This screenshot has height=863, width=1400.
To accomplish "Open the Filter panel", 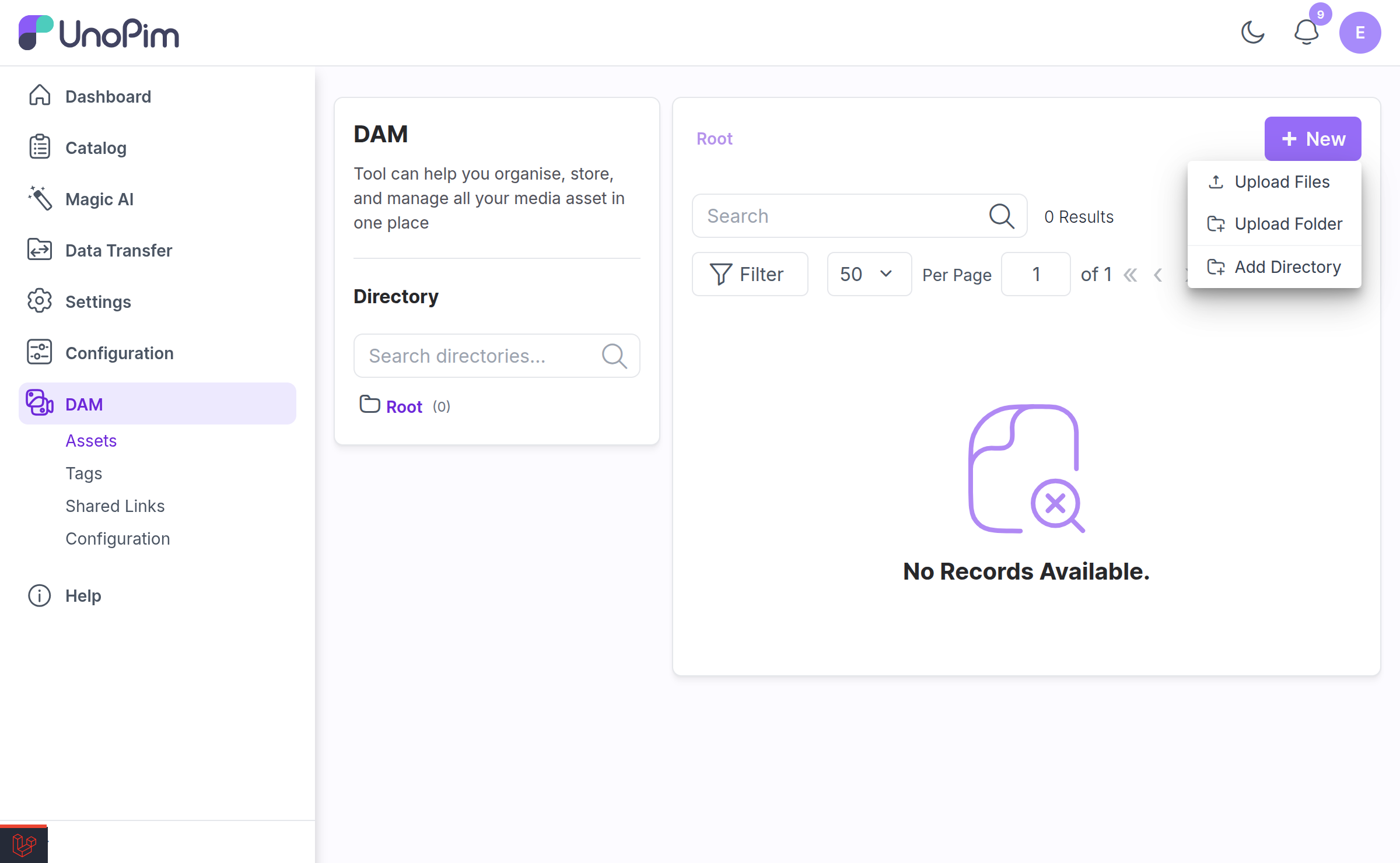I will click(750, 274).
